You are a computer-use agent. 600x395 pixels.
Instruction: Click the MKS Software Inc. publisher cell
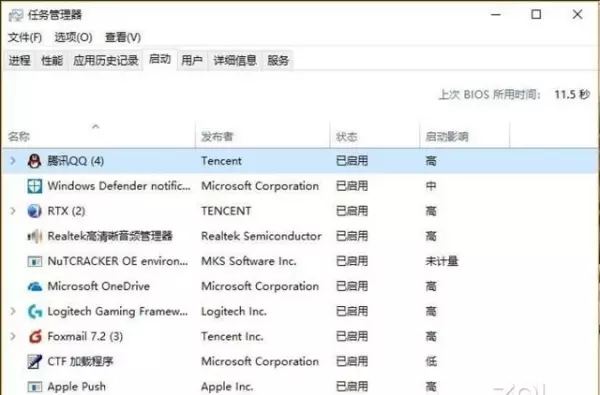249,261
